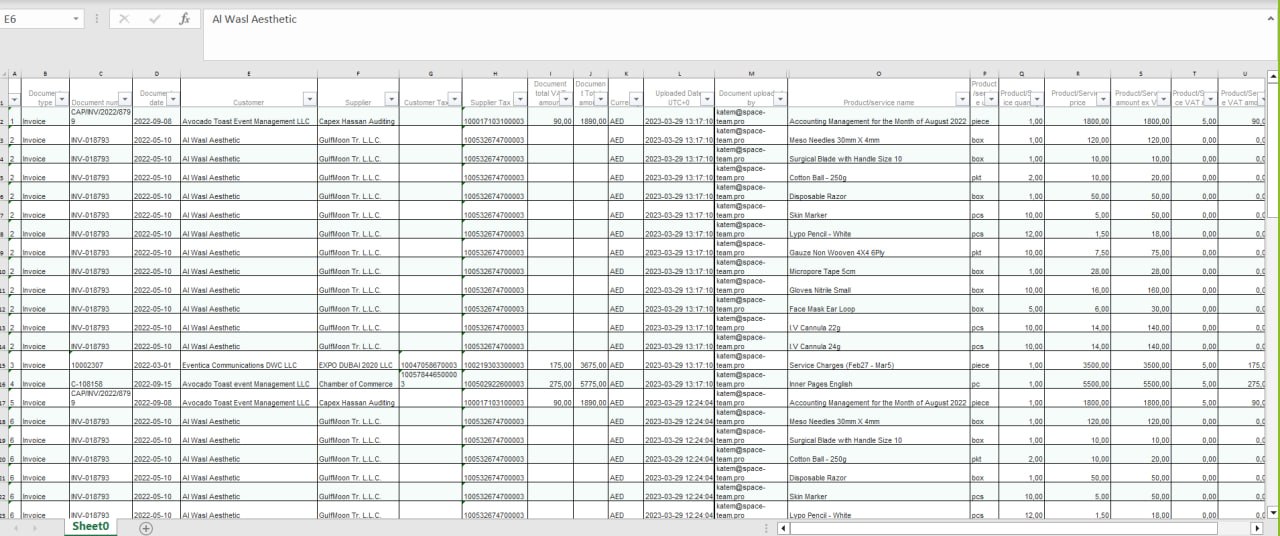Image resolution: width=1280 pixels, height=536 pixels.
Task: Select Face Mask Ear Loop cell
Action: click(x=878, y=304)
